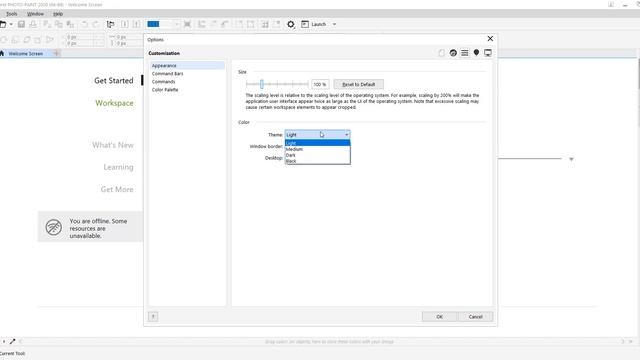
Task: Click the Print icon in the toolbar
Action: click(x=33, y=24)
